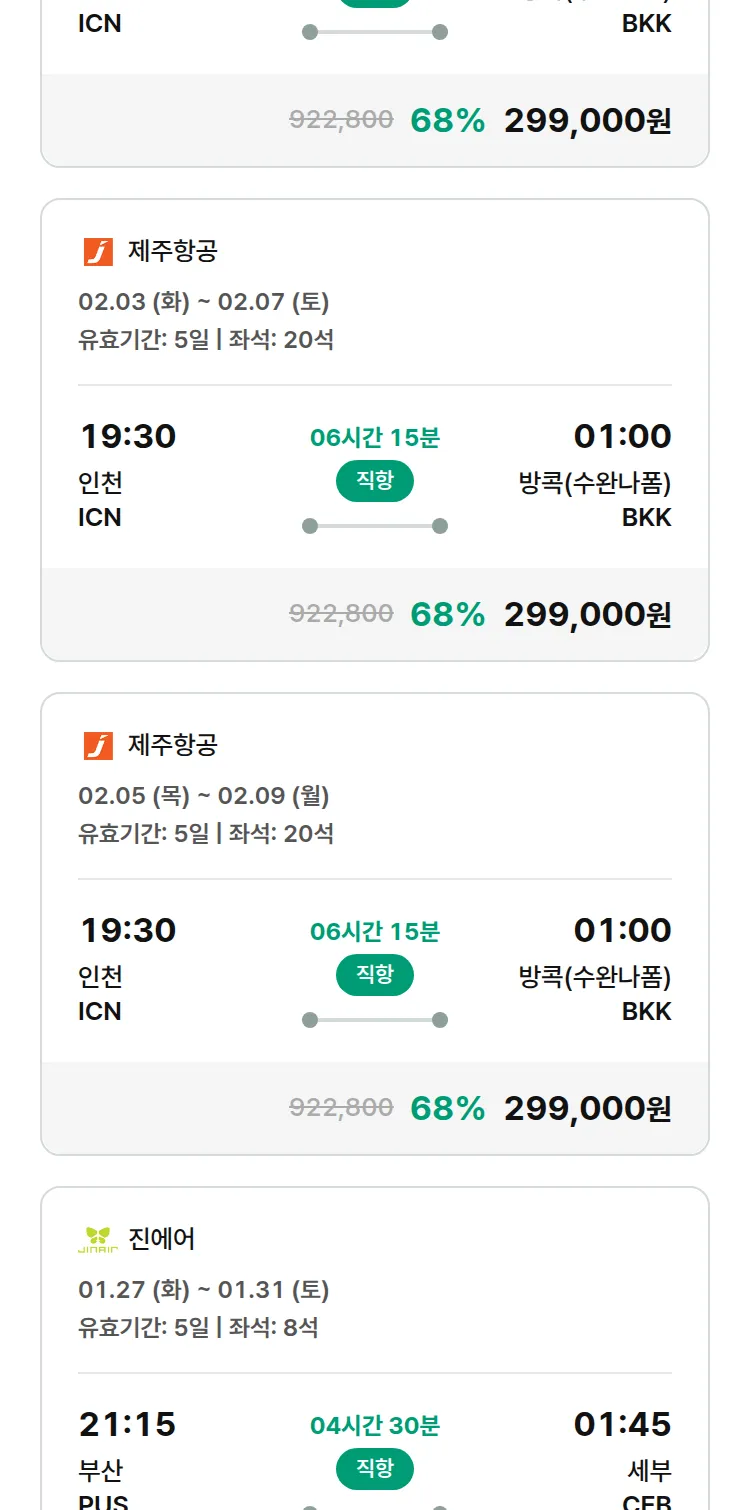Click the route line on the 02.05 flight
750x1510 pixels.
pos(375,1020)
